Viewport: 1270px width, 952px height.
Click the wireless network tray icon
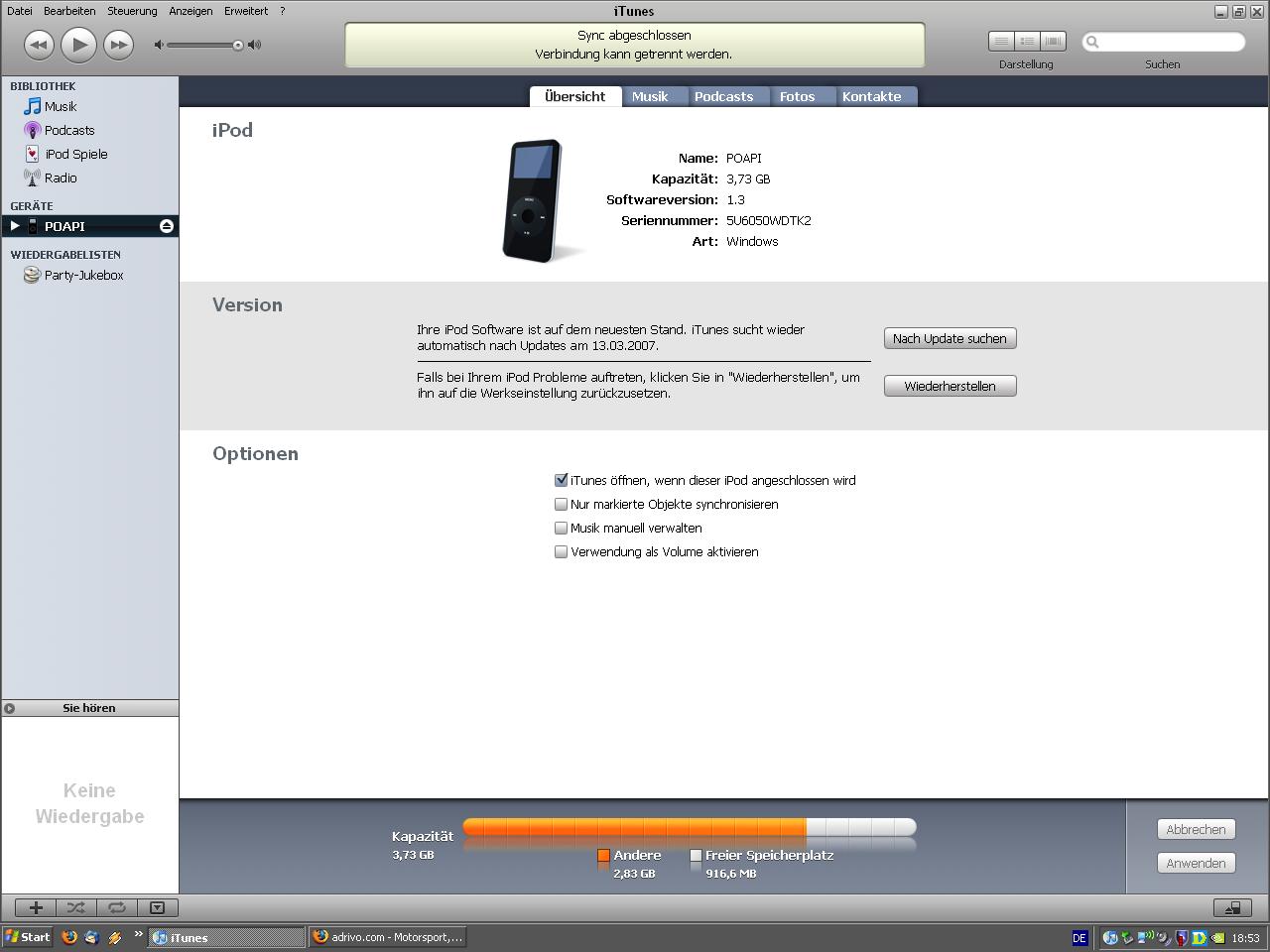coord(1147,936)
